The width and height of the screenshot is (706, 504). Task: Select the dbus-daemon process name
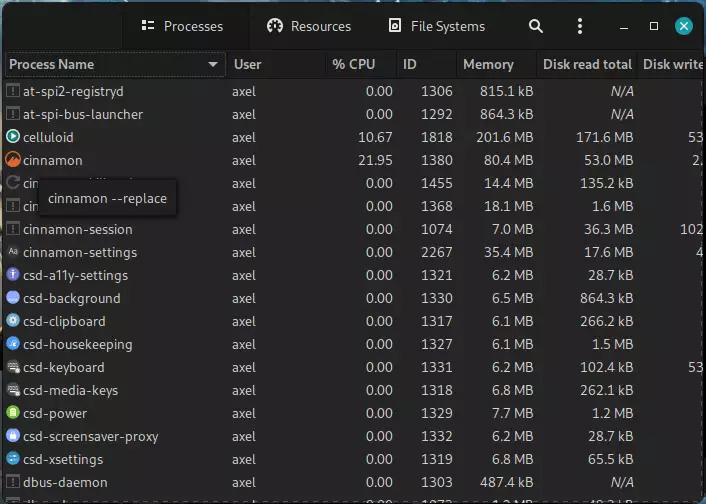point(65,482)
